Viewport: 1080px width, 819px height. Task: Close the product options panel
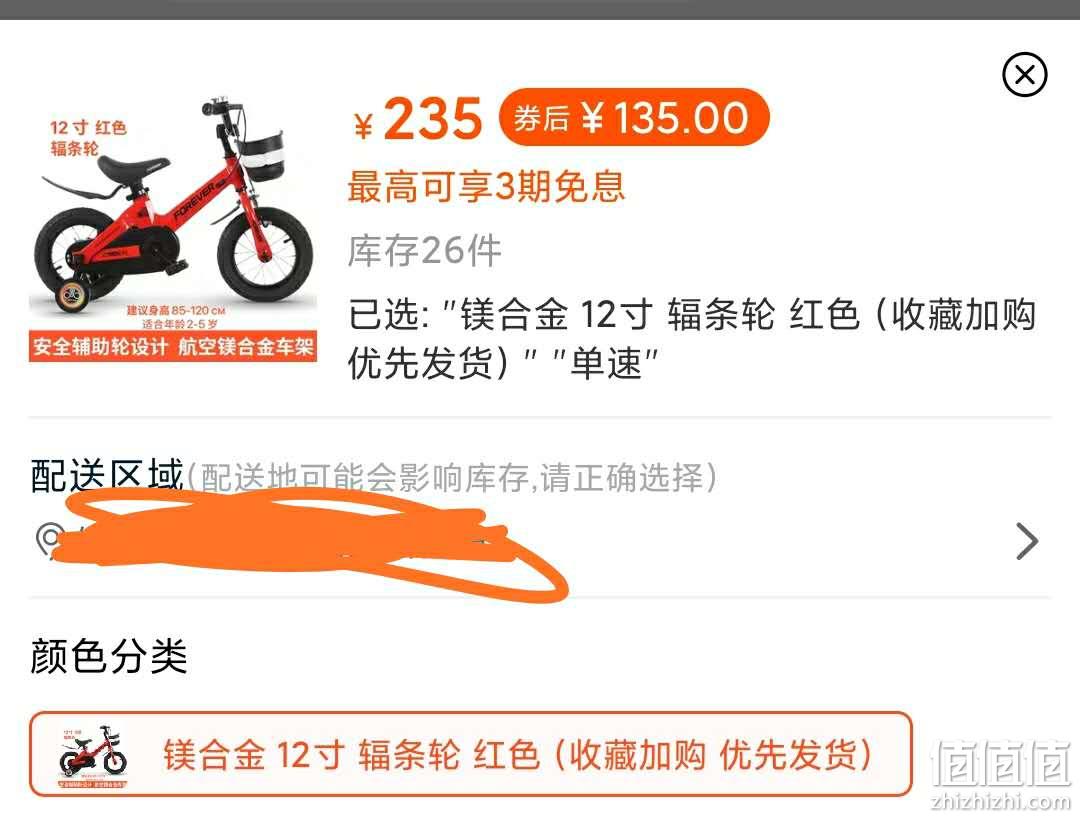tap(1024, 74)
